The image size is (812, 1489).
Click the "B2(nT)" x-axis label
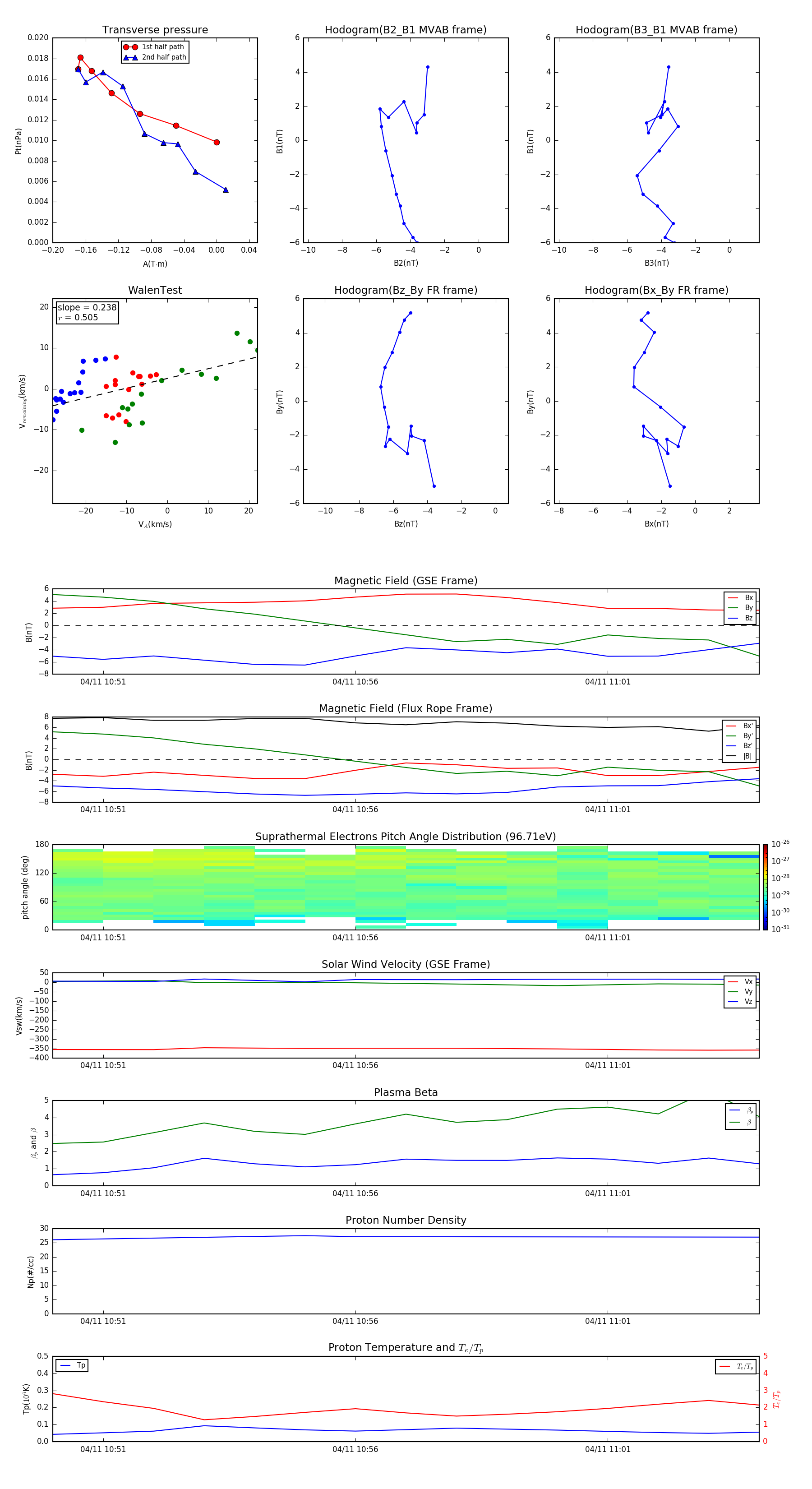pos(406,263)
